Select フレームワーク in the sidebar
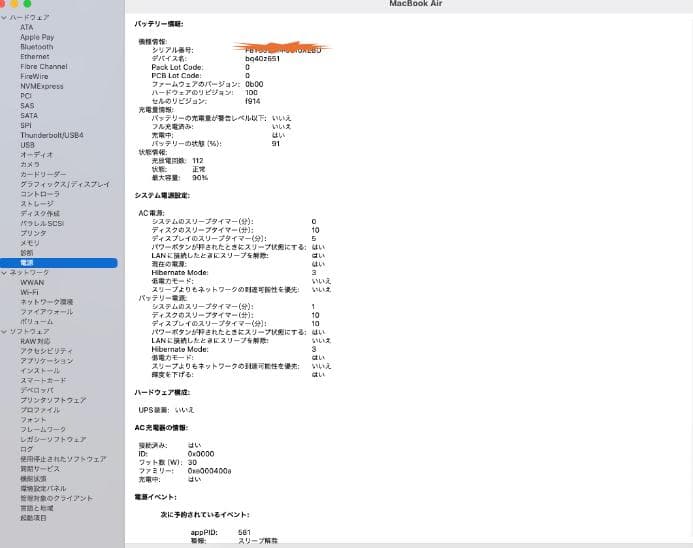This screenshot has width=693, height=548. pyautogui.click(x=43, y=429)
